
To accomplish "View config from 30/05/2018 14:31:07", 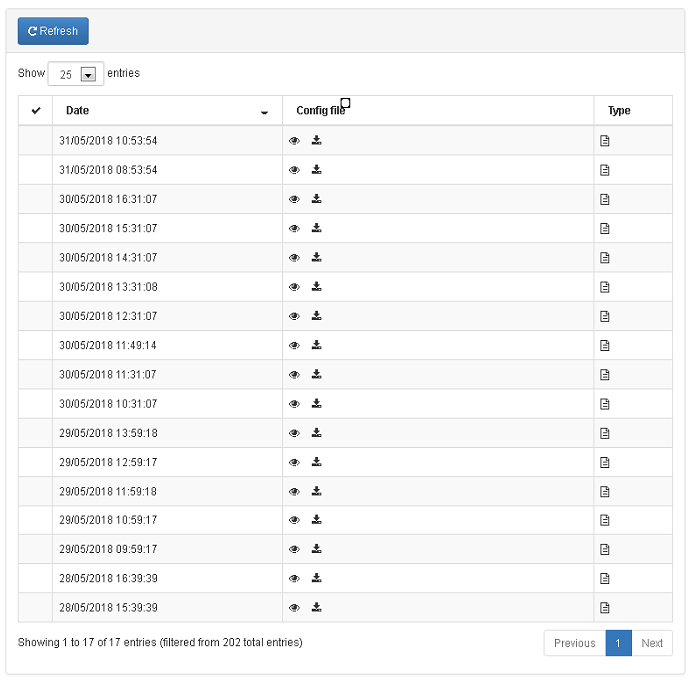I will coord(294,257).
